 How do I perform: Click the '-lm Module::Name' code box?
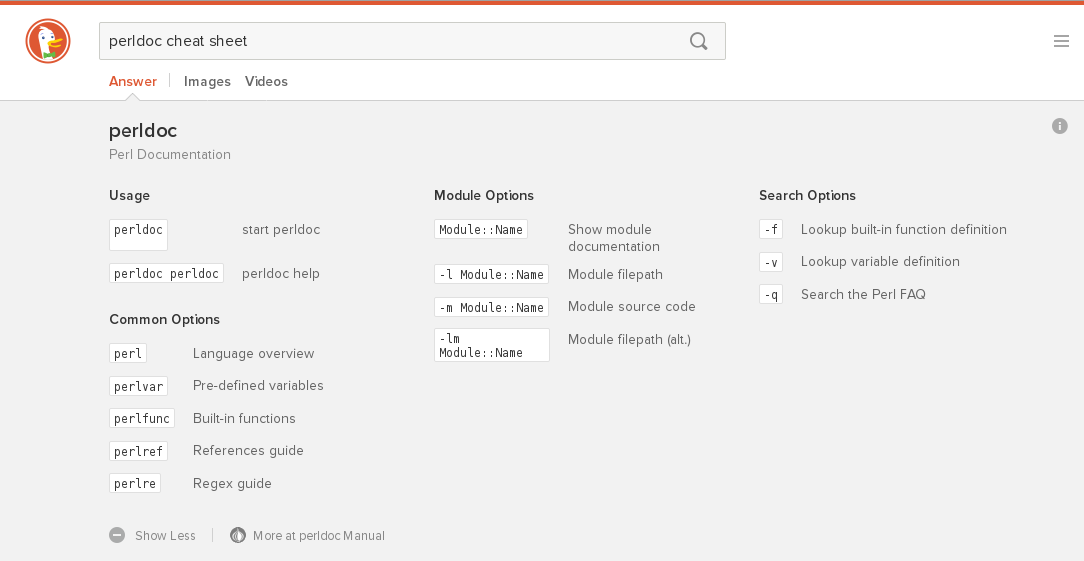coord(492,345)
